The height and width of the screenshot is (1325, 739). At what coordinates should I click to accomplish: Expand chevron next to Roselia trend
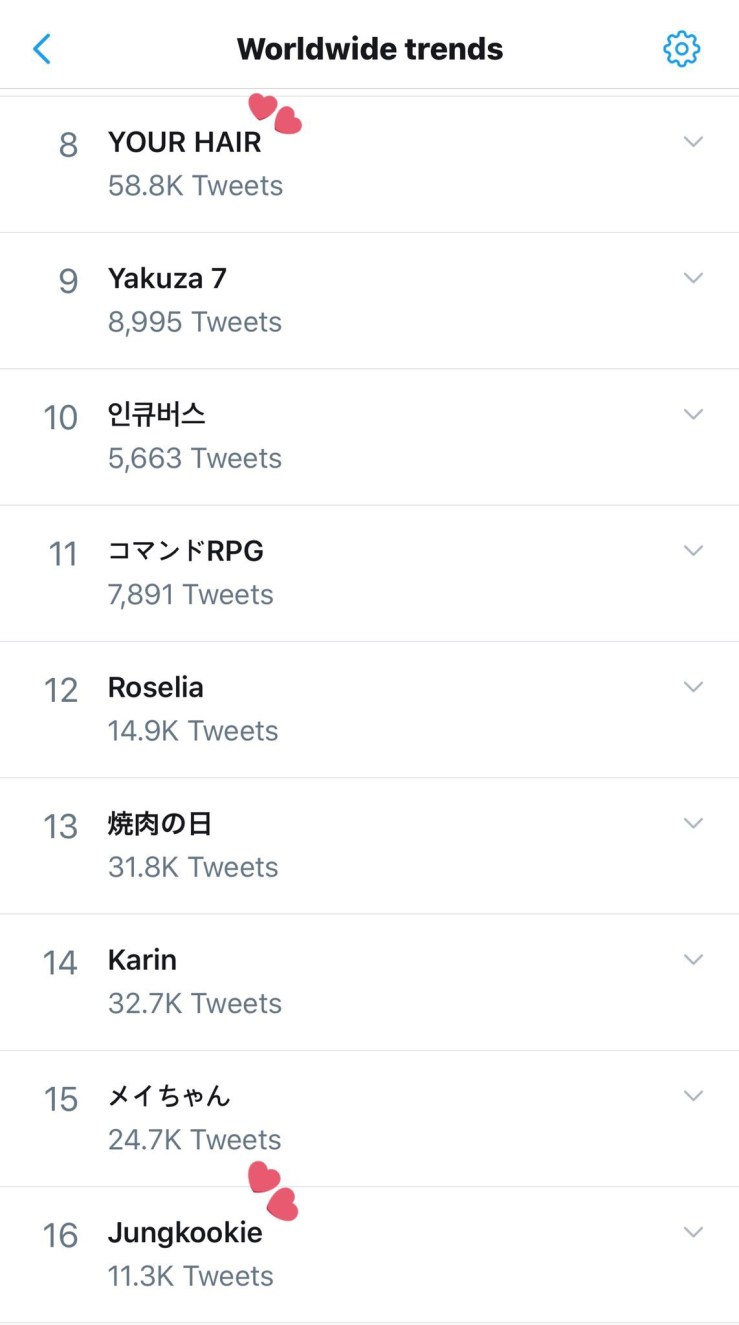tap(693, 687)
